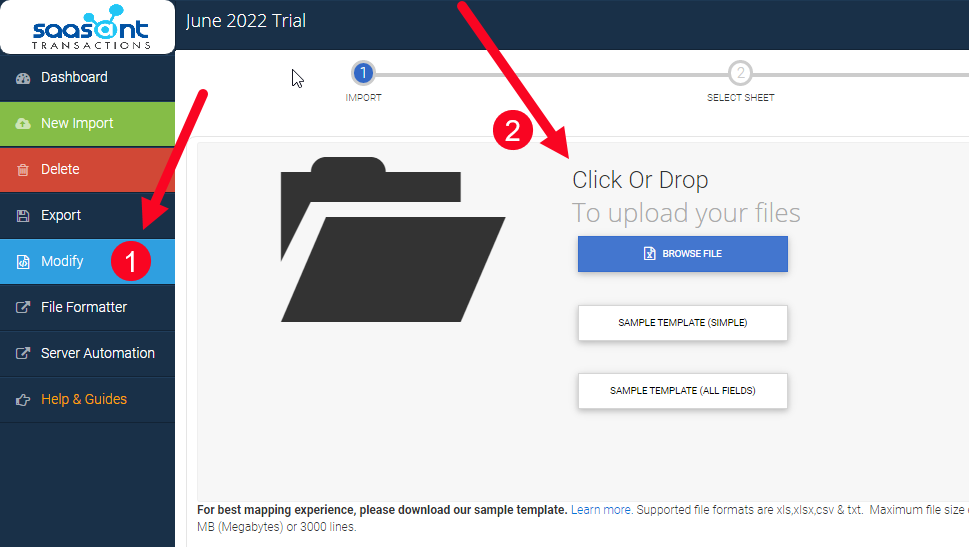Click the File Formatter external link icon
The width and height of the screenshot is (969, 547).
23,308
